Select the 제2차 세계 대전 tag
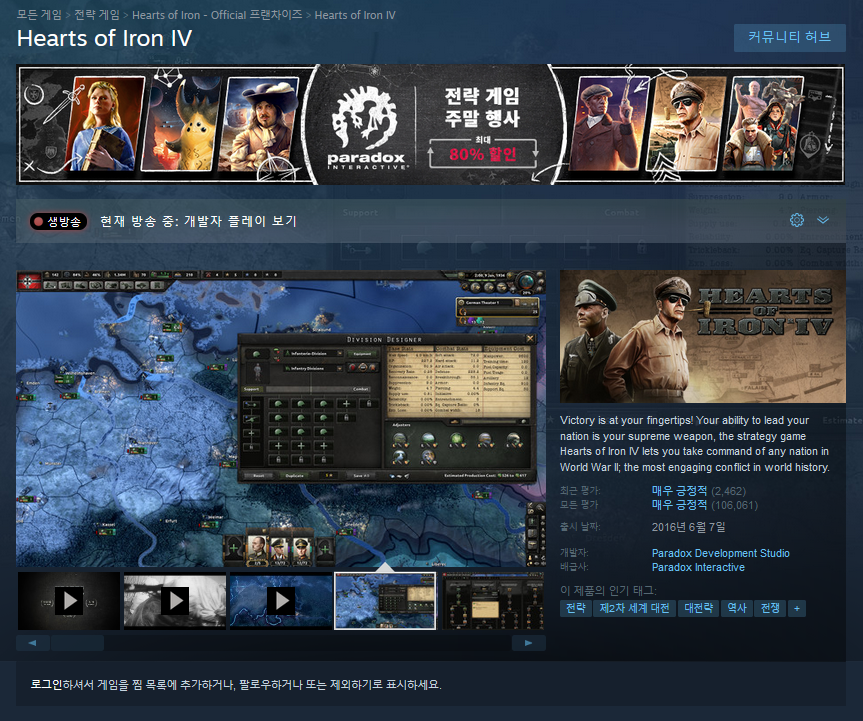 click(x=634, y=608)
